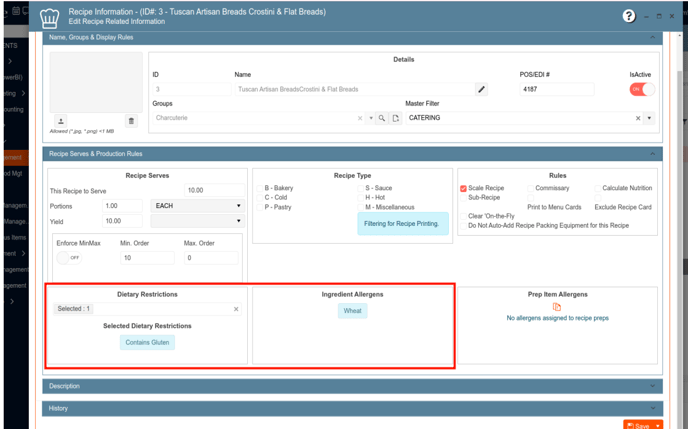This screenshot has height=429, width=688.
Task: Open the Master Filter dropdown arrow
Action: tap(649, 118)
